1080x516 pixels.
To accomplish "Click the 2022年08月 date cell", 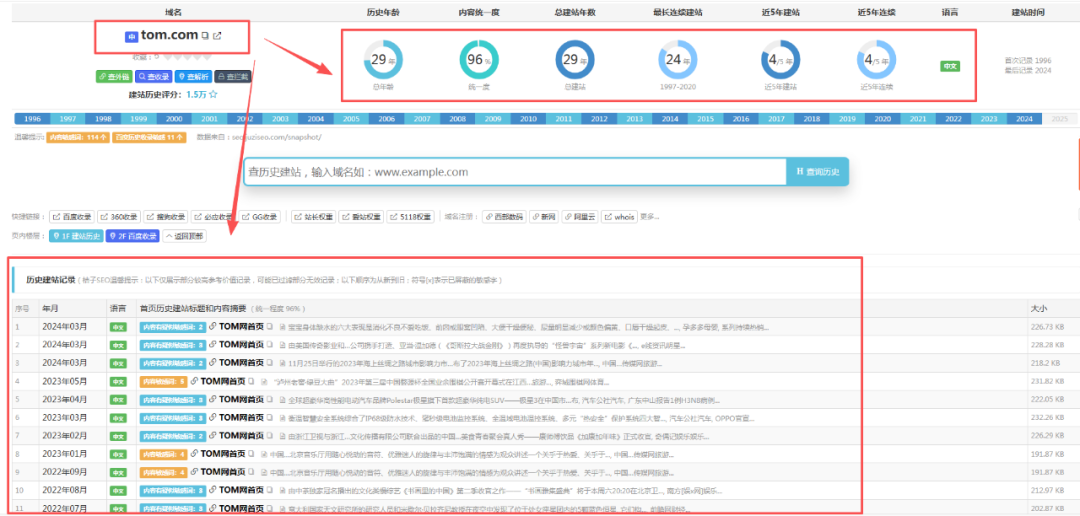I will pos(64,491).
